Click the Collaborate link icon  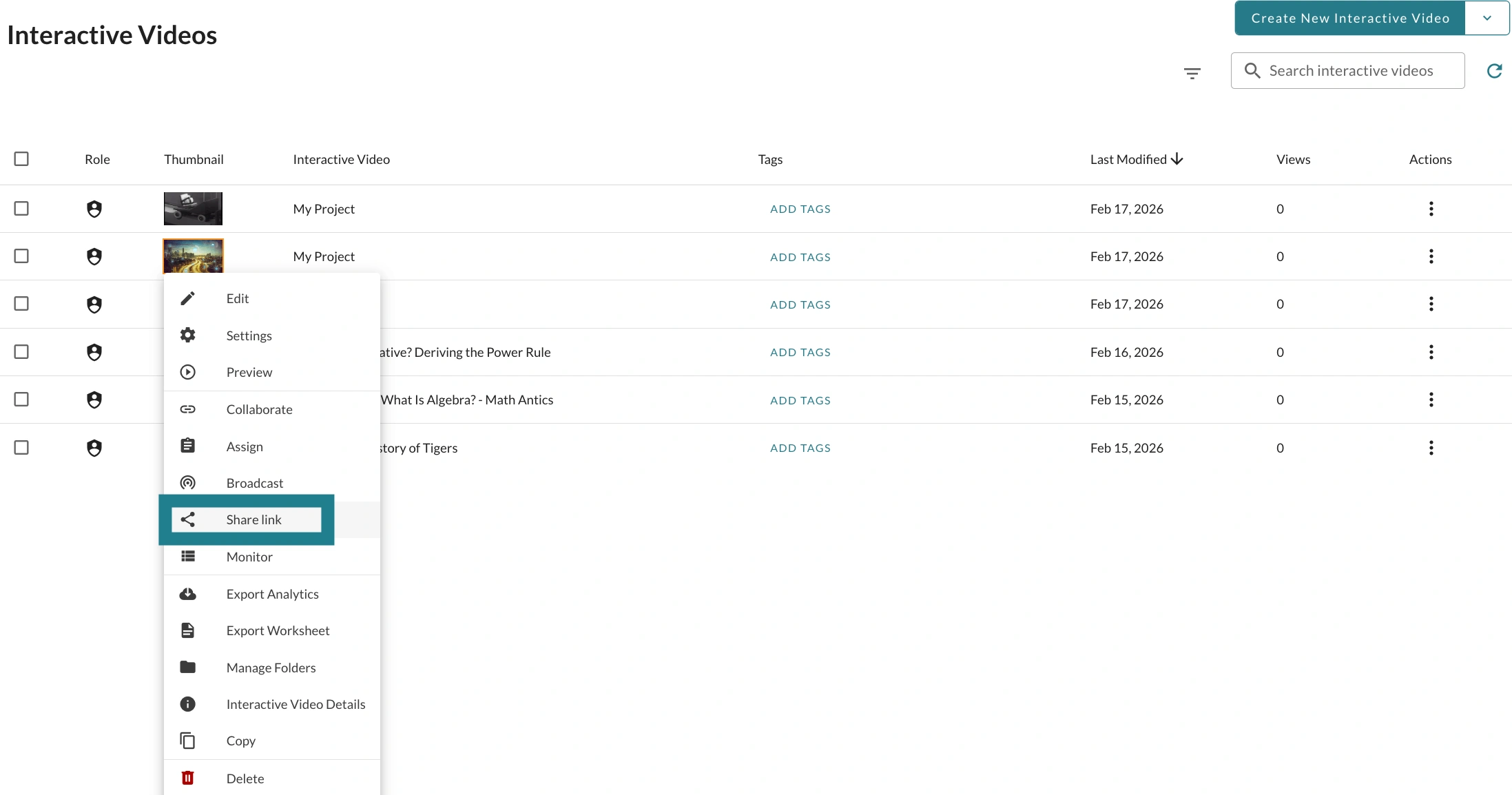pyautogui.click(x=187, y=409)
